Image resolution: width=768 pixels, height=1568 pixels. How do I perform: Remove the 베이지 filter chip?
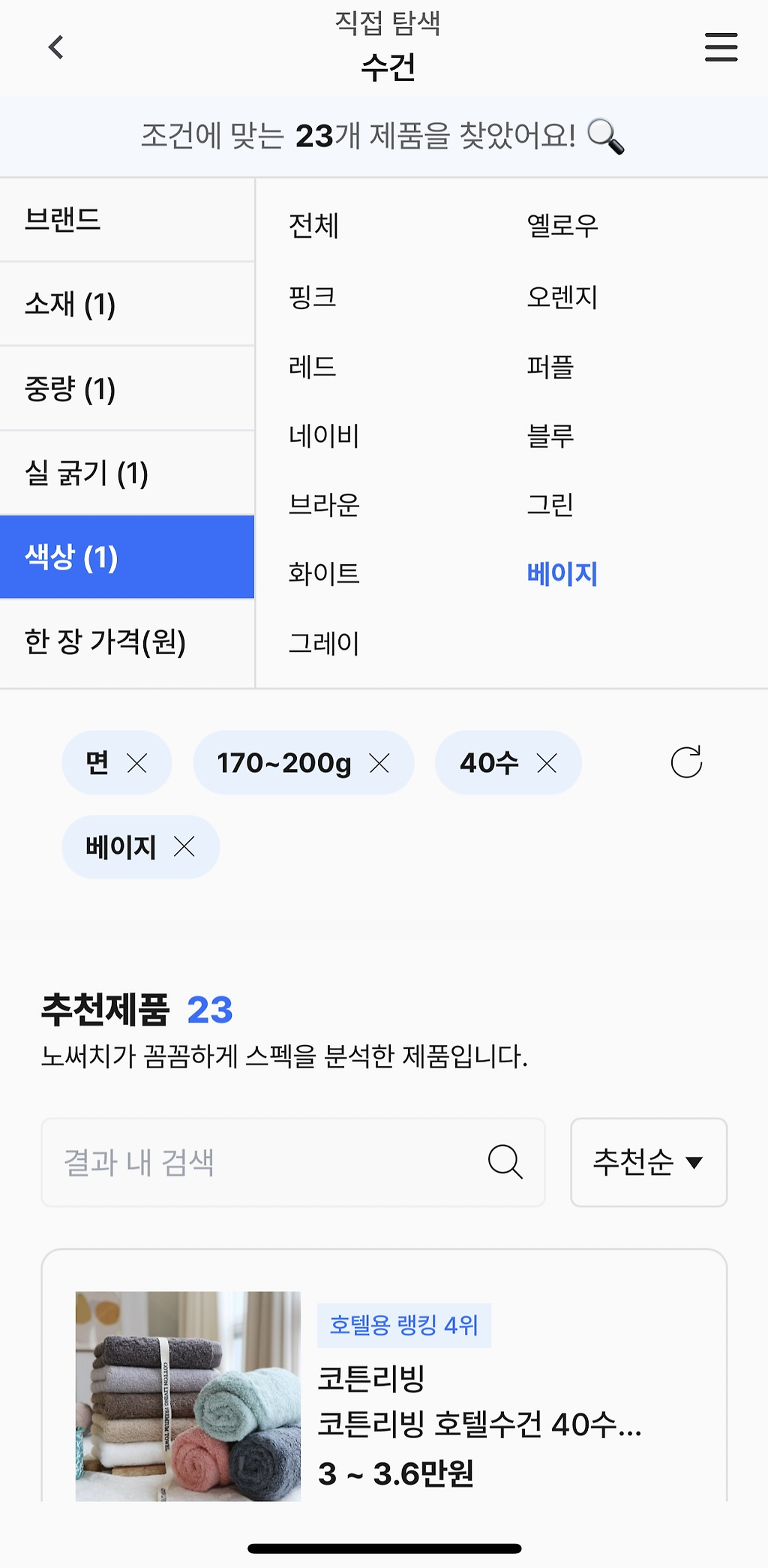click(184, 847)
